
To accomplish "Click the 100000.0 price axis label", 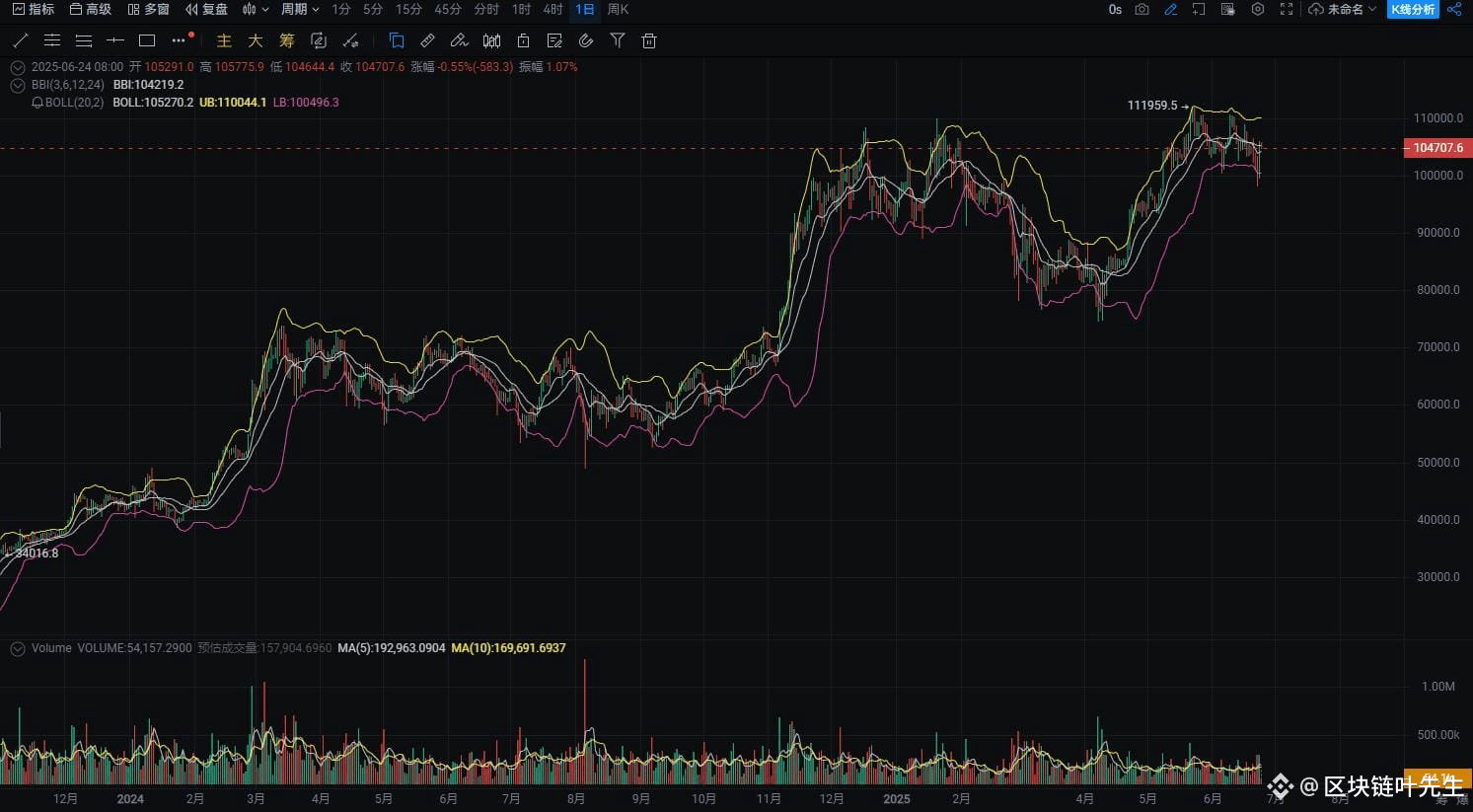I will [x=1437, y=176].
